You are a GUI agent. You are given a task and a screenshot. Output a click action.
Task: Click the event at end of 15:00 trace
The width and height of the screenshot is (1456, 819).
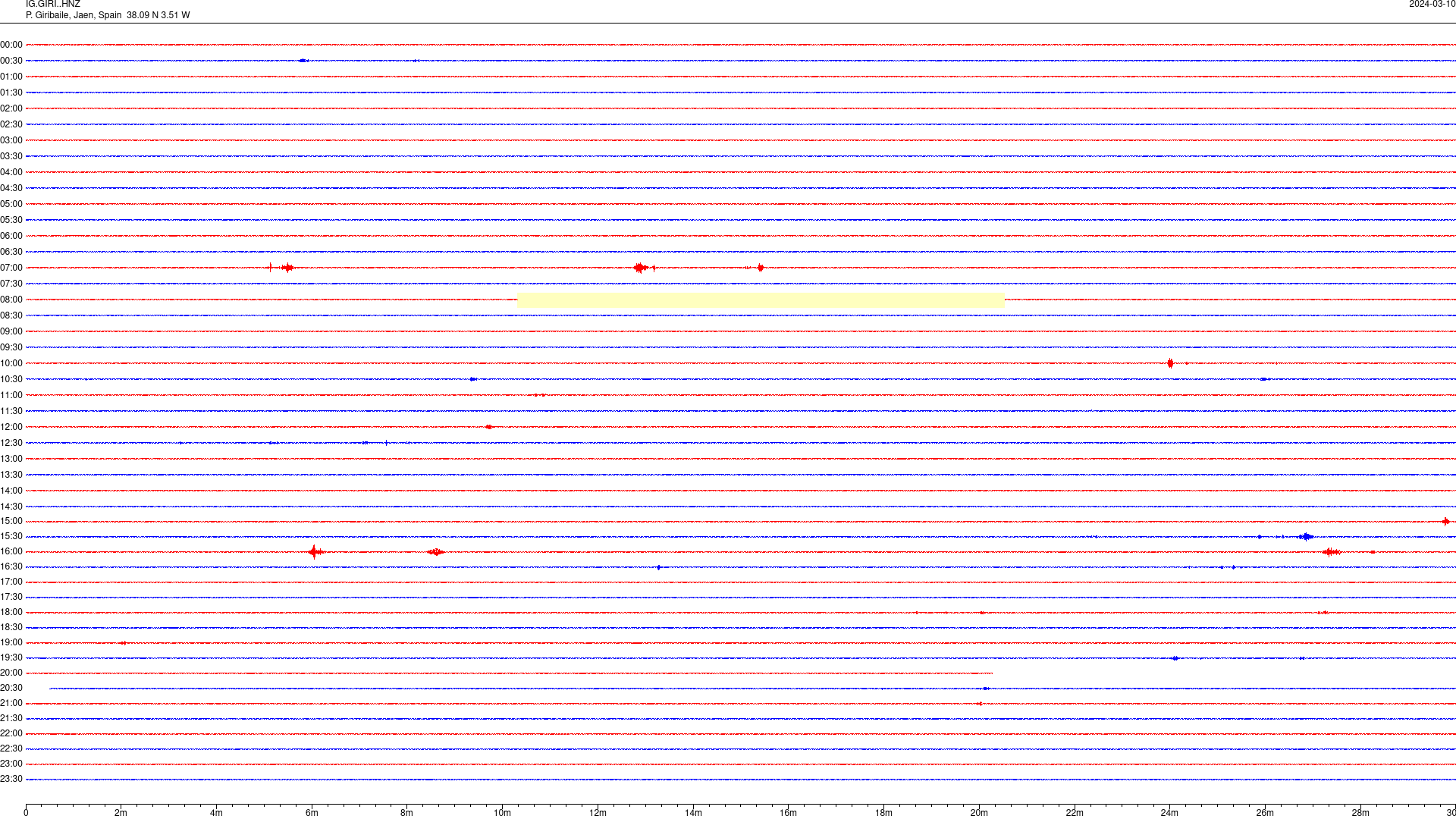(1446, 521)
